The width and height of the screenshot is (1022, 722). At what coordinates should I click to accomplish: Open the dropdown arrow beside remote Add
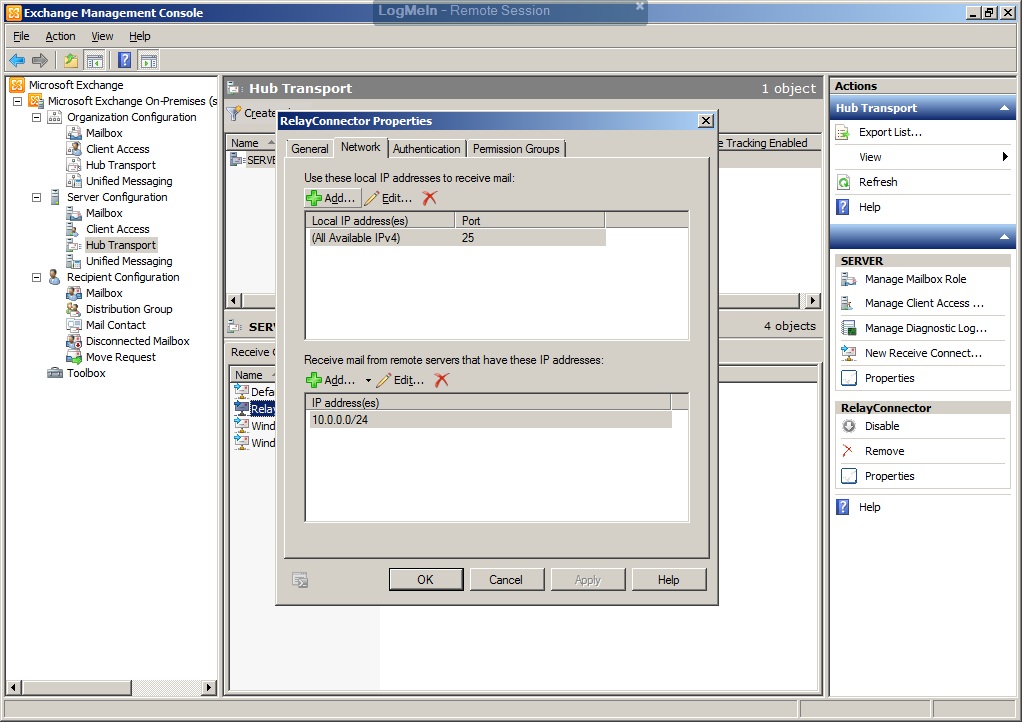click(x=368, y=381)
